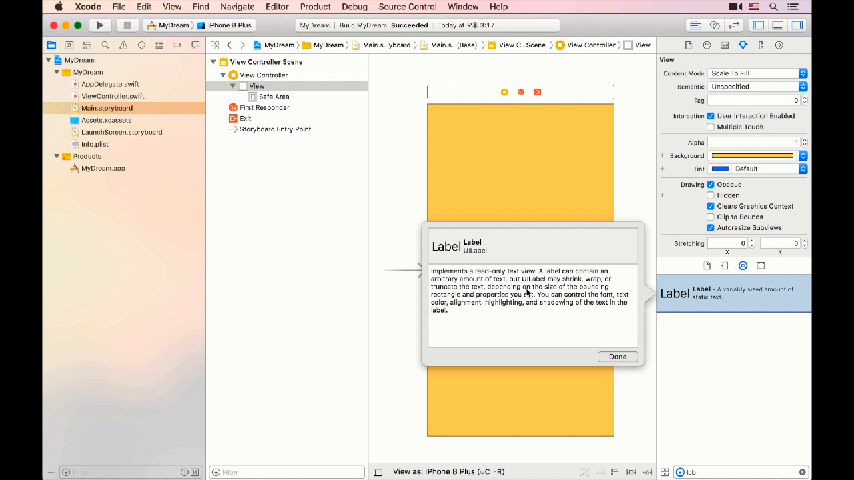
Task: Open the Debug navigator
Action: pos(159,45)
